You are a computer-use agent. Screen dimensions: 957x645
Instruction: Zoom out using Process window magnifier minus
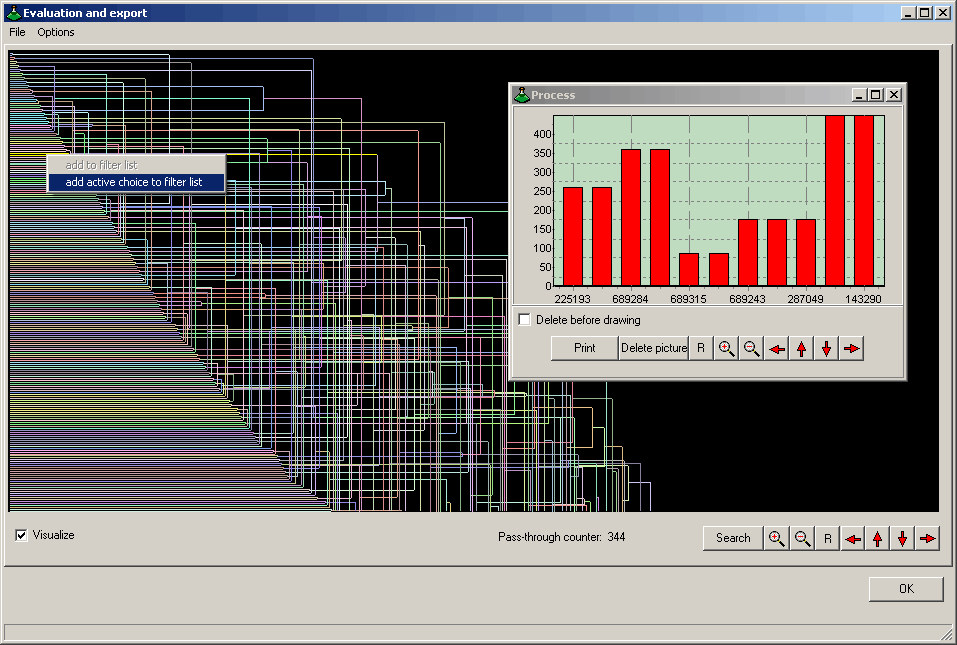751,348
